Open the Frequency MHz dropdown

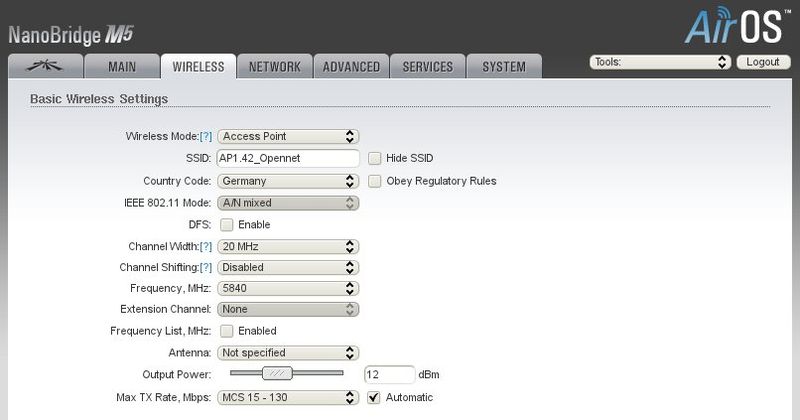[288, 288]
